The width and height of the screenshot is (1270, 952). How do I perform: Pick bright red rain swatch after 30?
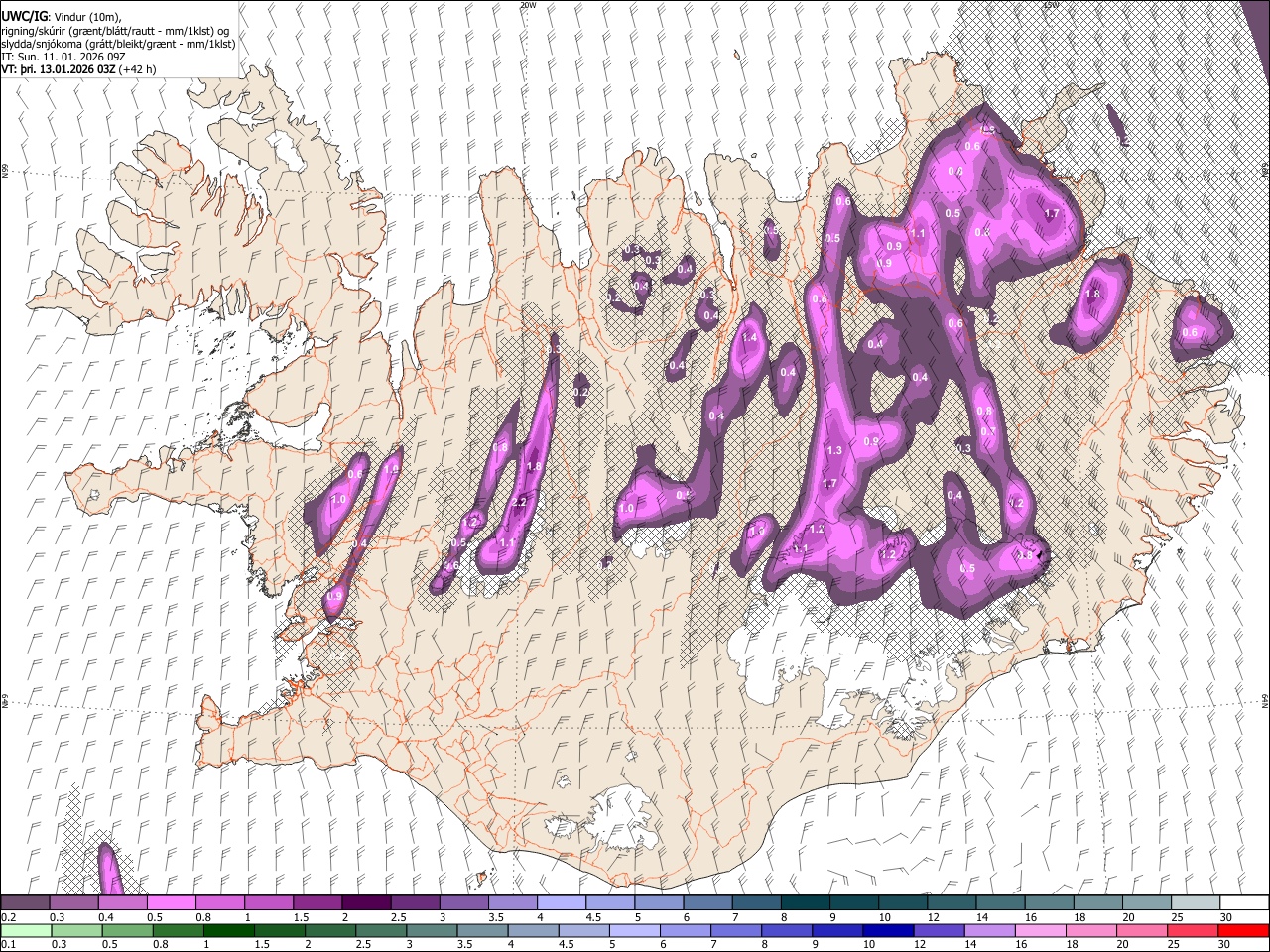tap(1242, 930)
